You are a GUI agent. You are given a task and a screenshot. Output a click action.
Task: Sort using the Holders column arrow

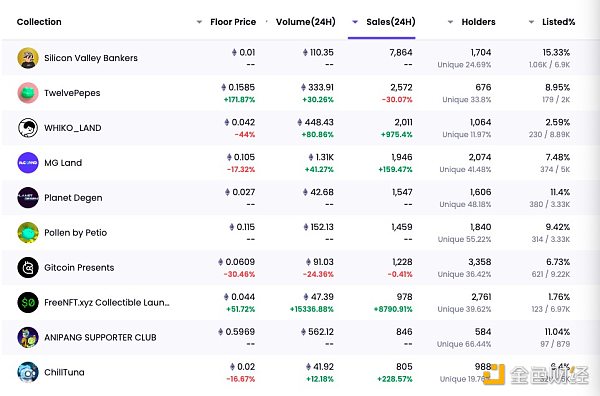click(450, 22)
